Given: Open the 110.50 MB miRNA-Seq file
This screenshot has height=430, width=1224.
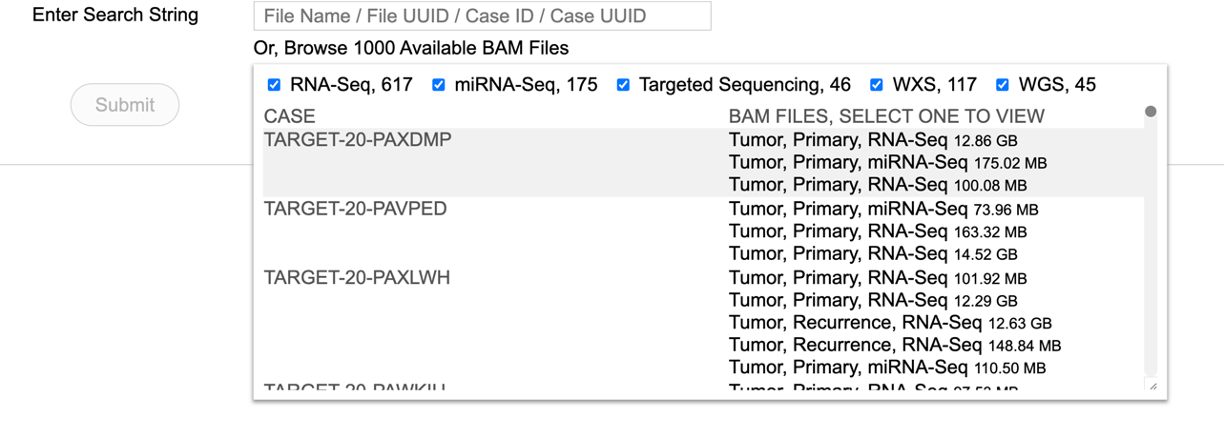Looking at the screenshot, I should pos(887,368).
